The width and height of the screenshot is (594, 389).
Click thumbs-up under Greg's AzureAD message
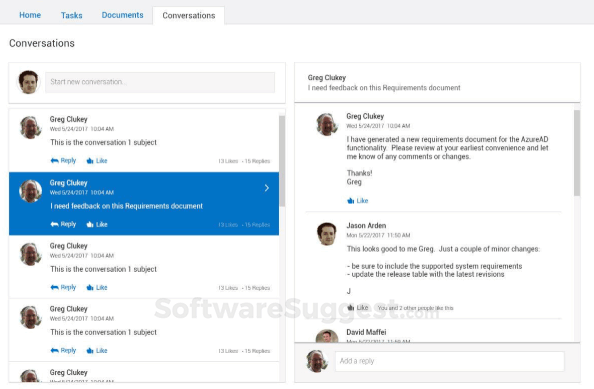[350, 201]
